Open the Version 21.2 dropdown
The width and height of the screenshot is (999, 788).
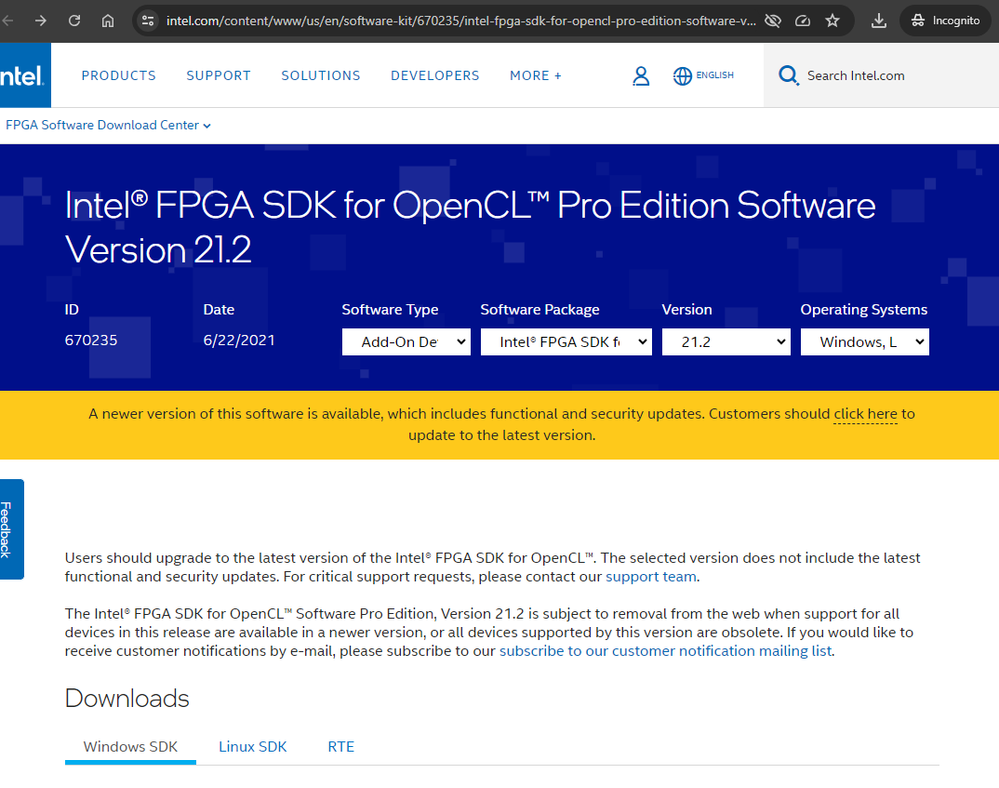(x=726, y=342)
